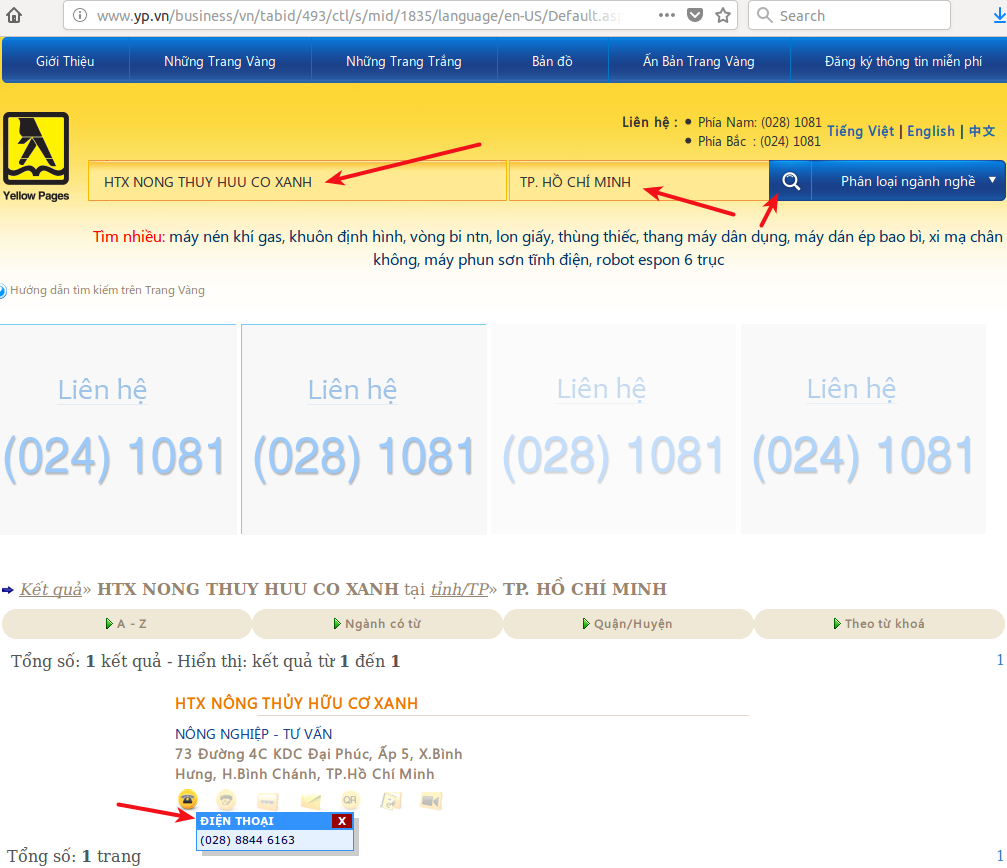
Task: Open the Giới Thiệu menu
Action: (x=65, y=61)
